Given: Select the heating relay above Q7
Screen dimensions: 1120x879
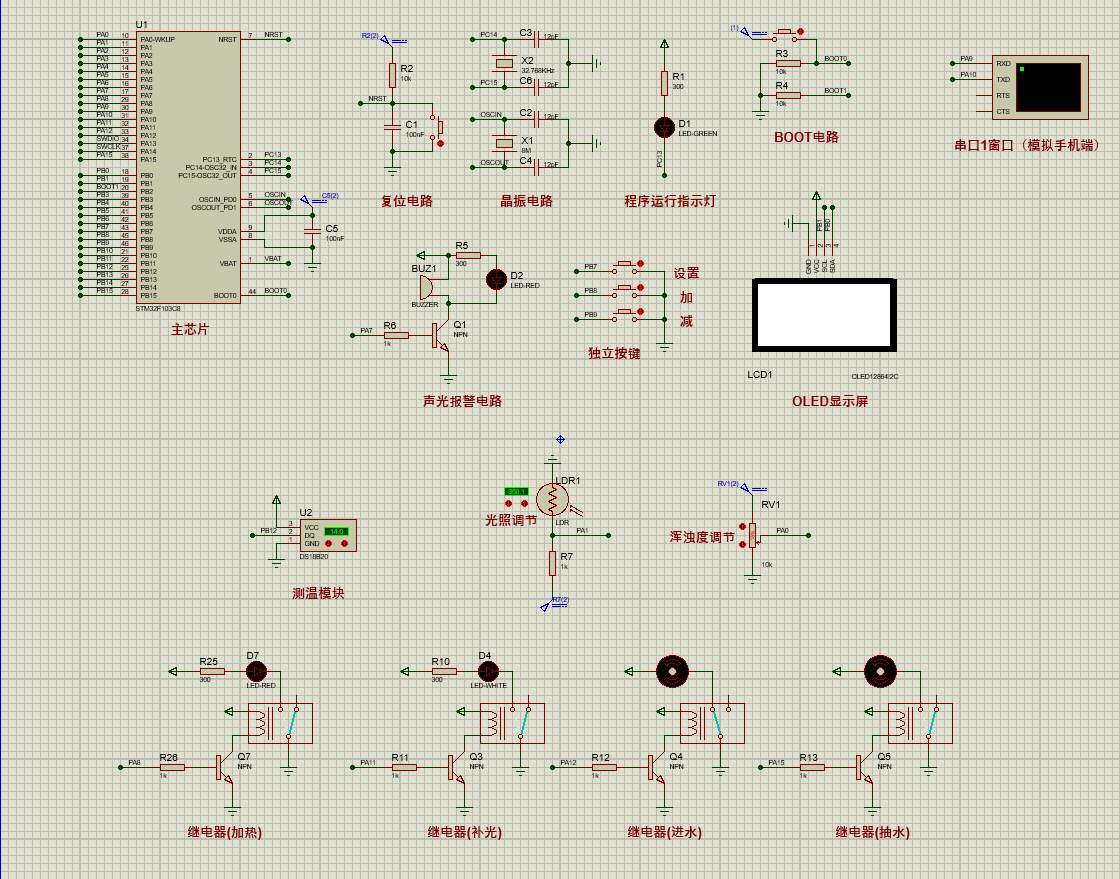Looking at the screenshot, I should coord(280,723).
